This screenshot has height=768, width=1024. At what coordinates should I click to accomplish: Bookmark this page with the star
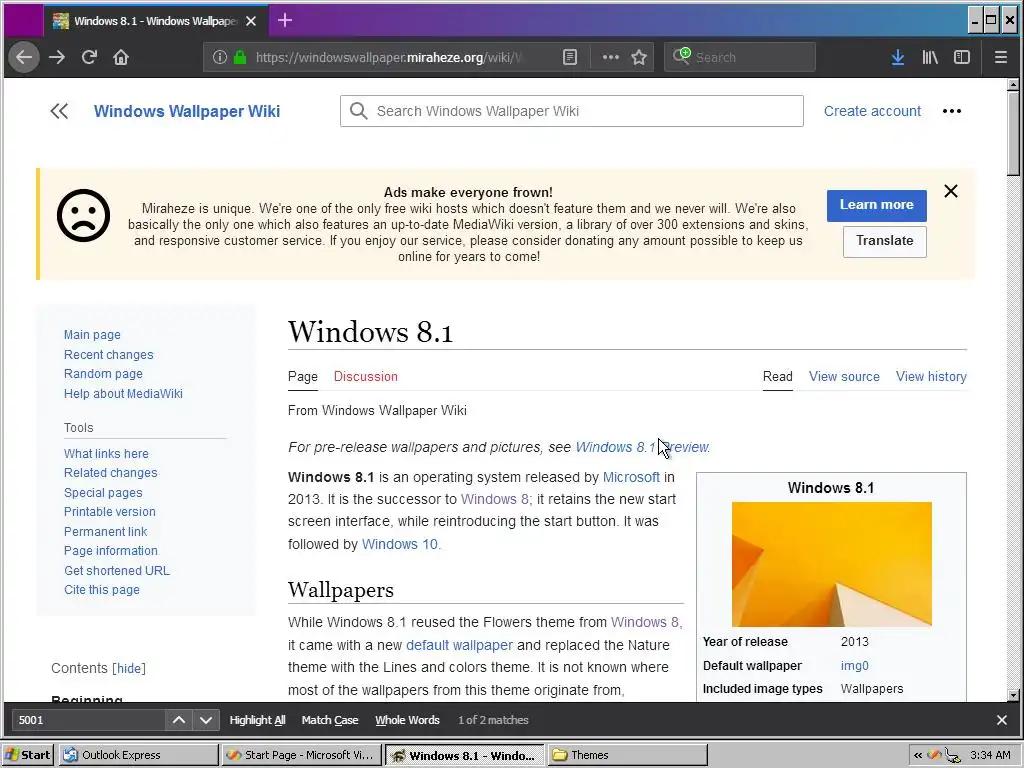pos(639,57)
